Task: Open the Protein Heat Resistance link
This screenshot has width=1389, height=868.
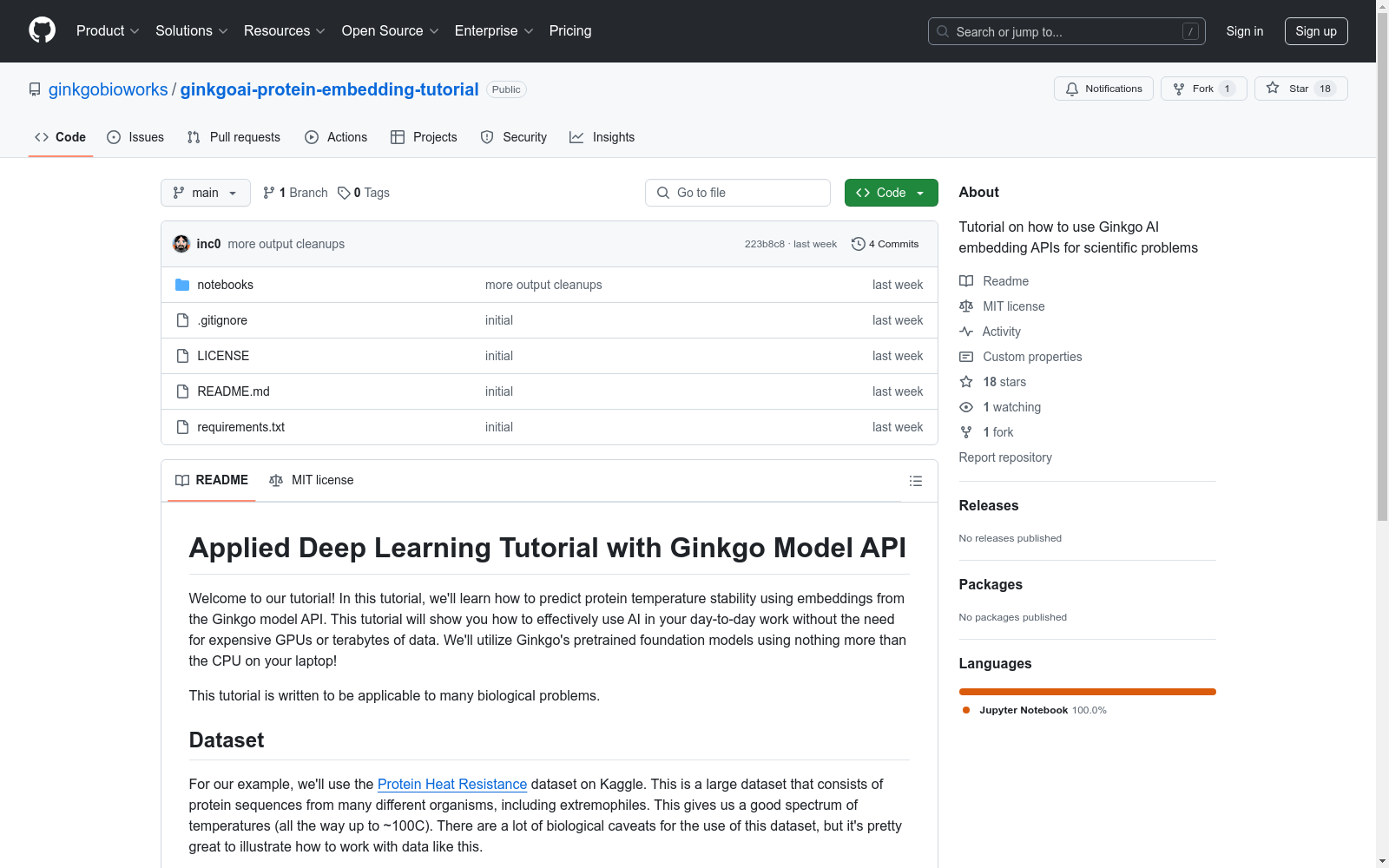Action: click(x=452, y=784)
